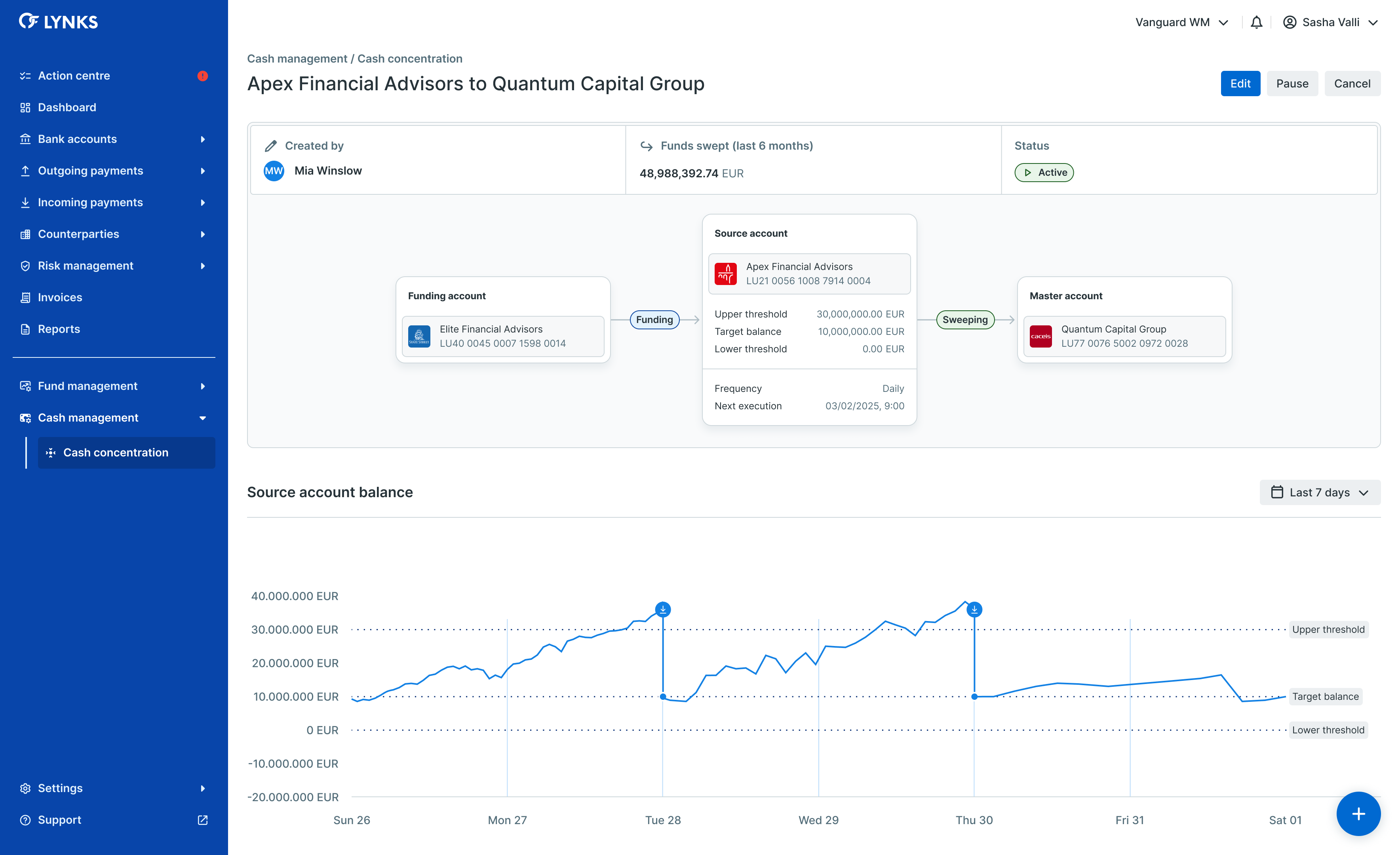Viewport: 1400px width, 855px height.
Task: Go to Dashboard in the sidebar
Action: point(67,107)
